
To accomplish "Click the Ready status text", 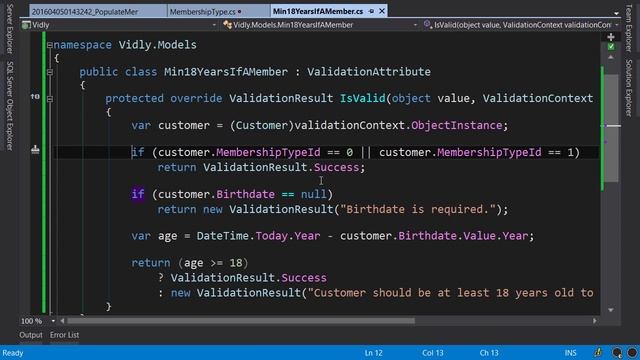I will [13, 353].
